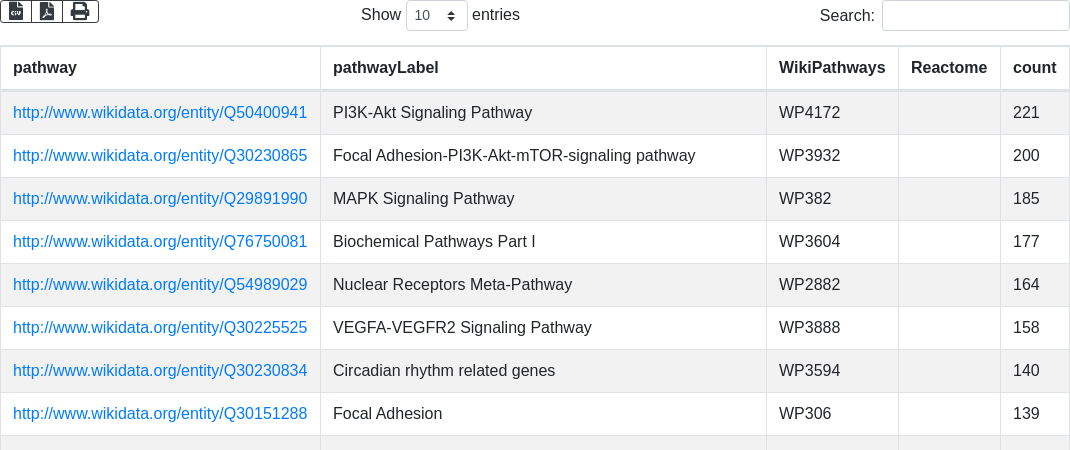
Task: Open the entries-per-page dropdown
Action: [x=436, y=16]
